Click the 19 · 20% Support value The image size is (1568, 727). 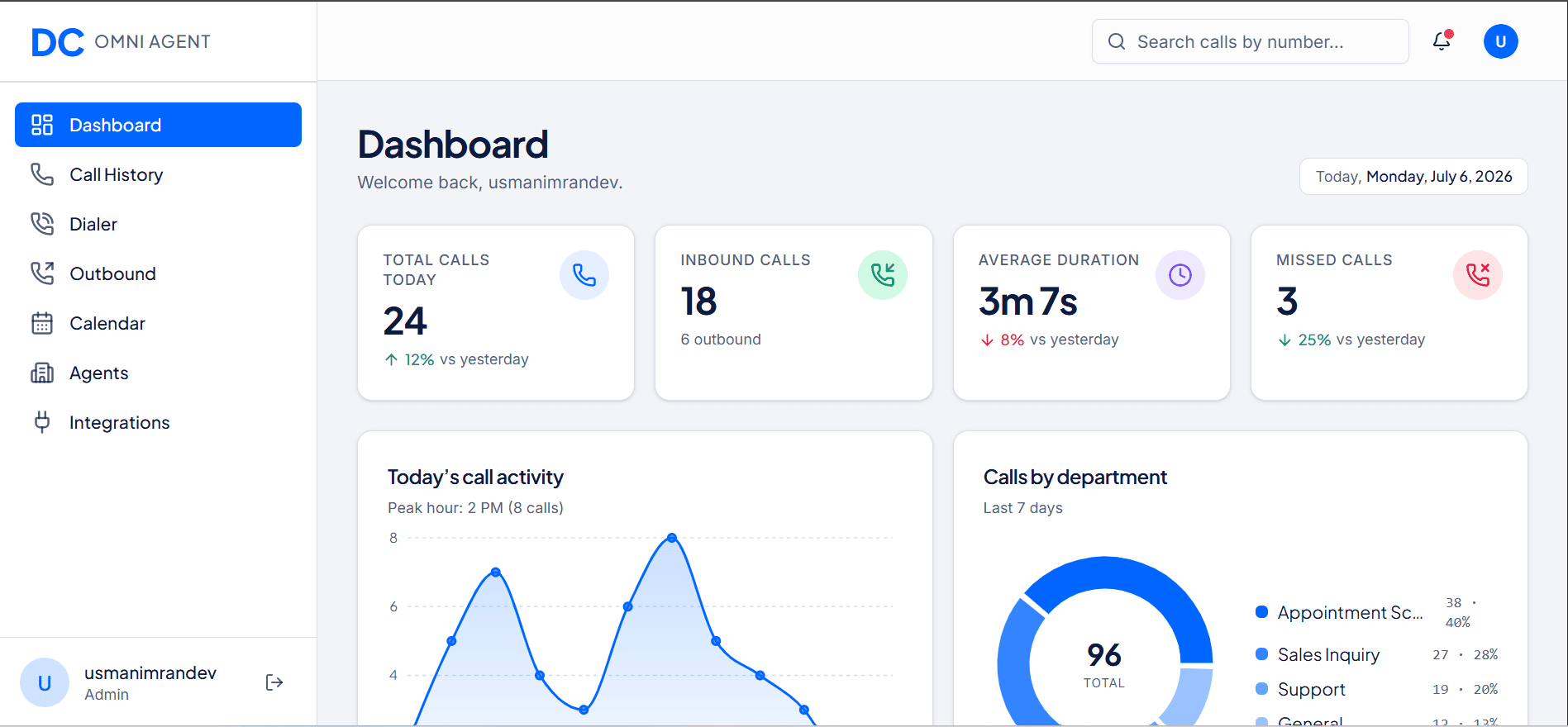pyautogui.click(x=1466, y=689)
